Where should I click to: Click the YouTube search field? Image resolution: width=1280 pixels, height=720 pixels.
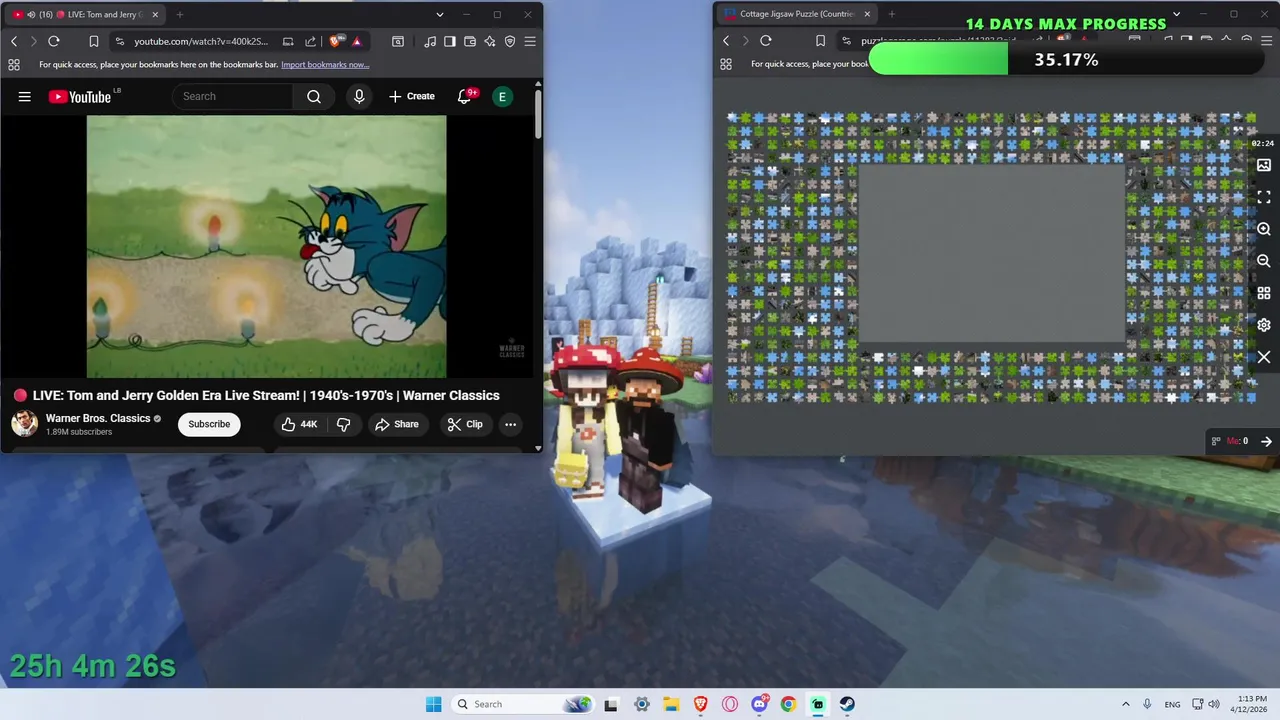click(x=233, y=96)
